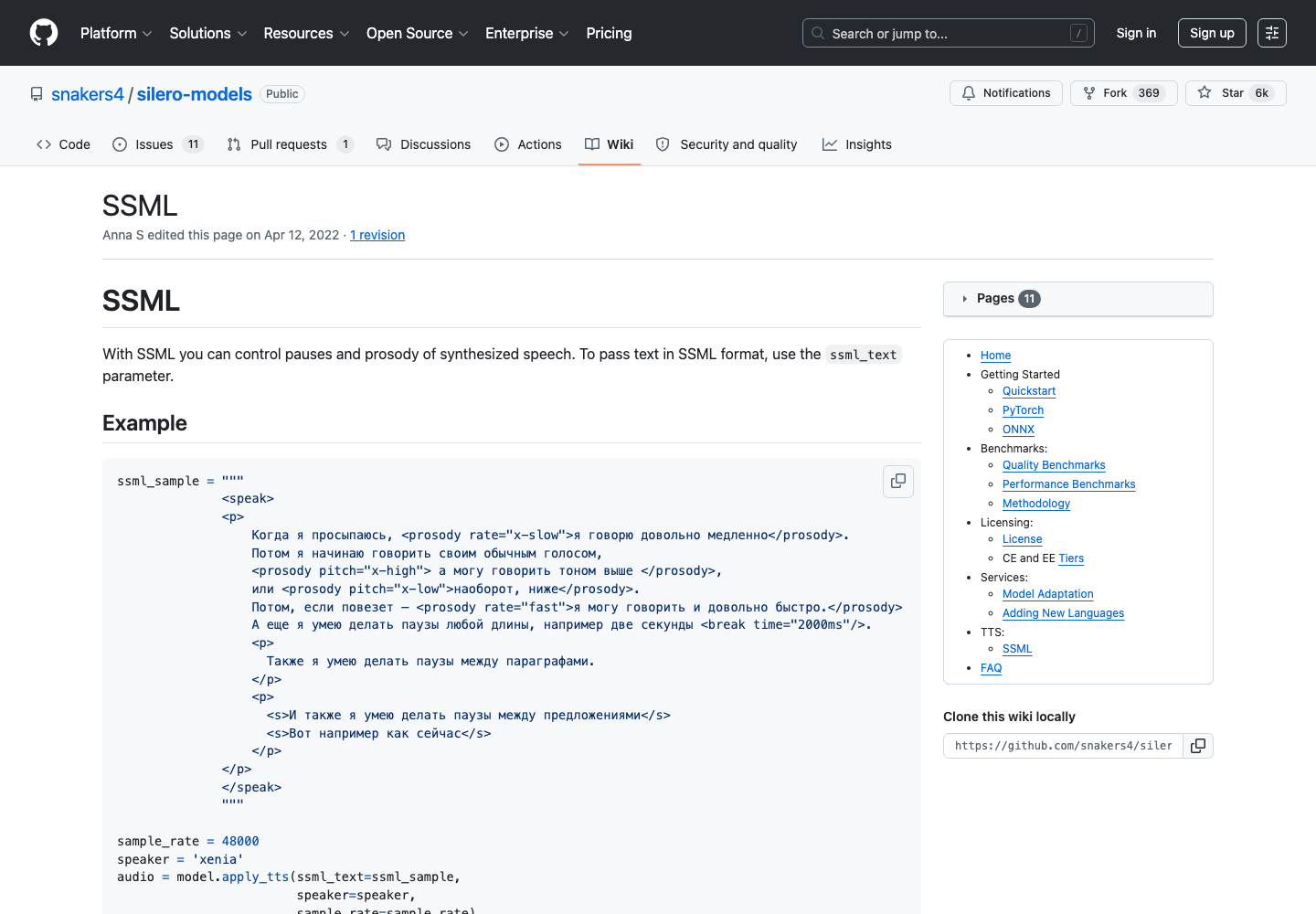Expand the Pages list disclosure triangle
This screenshot has width=1316, height=914.
(964, 299)
